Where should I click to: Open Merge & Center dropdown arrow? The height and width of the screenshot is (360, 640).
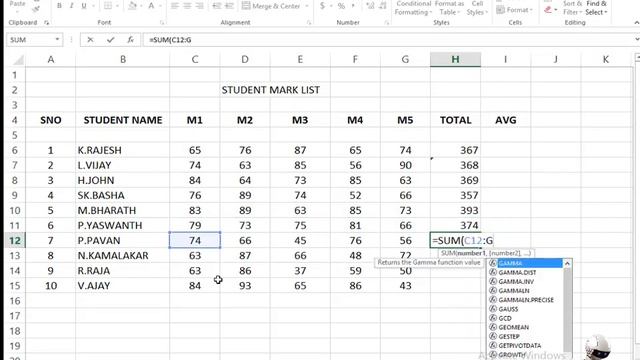pos(307,6)
